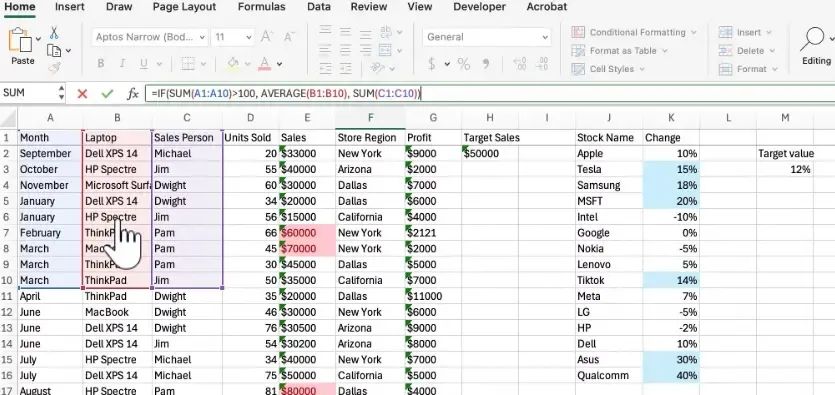Switch to the Formulas tab

click(261, 7)
